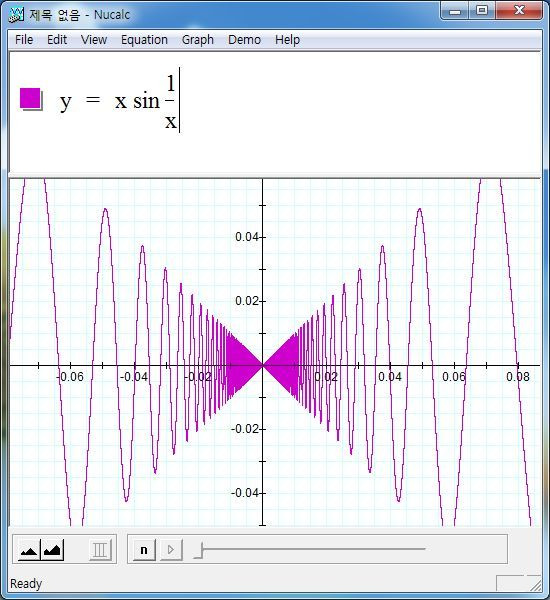Viewport: 550px width, 600px height.
Task: Click the play animation arrow button
Action: 171,550
